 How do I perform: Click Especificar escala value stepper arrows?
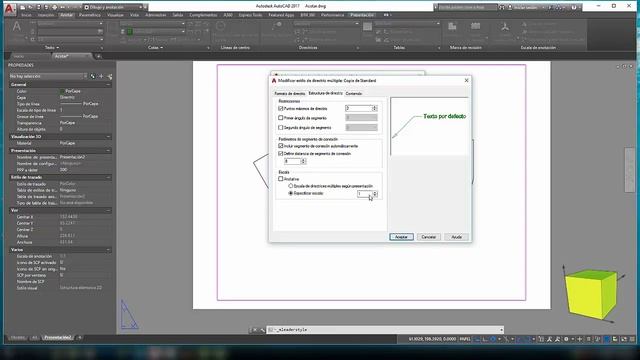point(375,193)
